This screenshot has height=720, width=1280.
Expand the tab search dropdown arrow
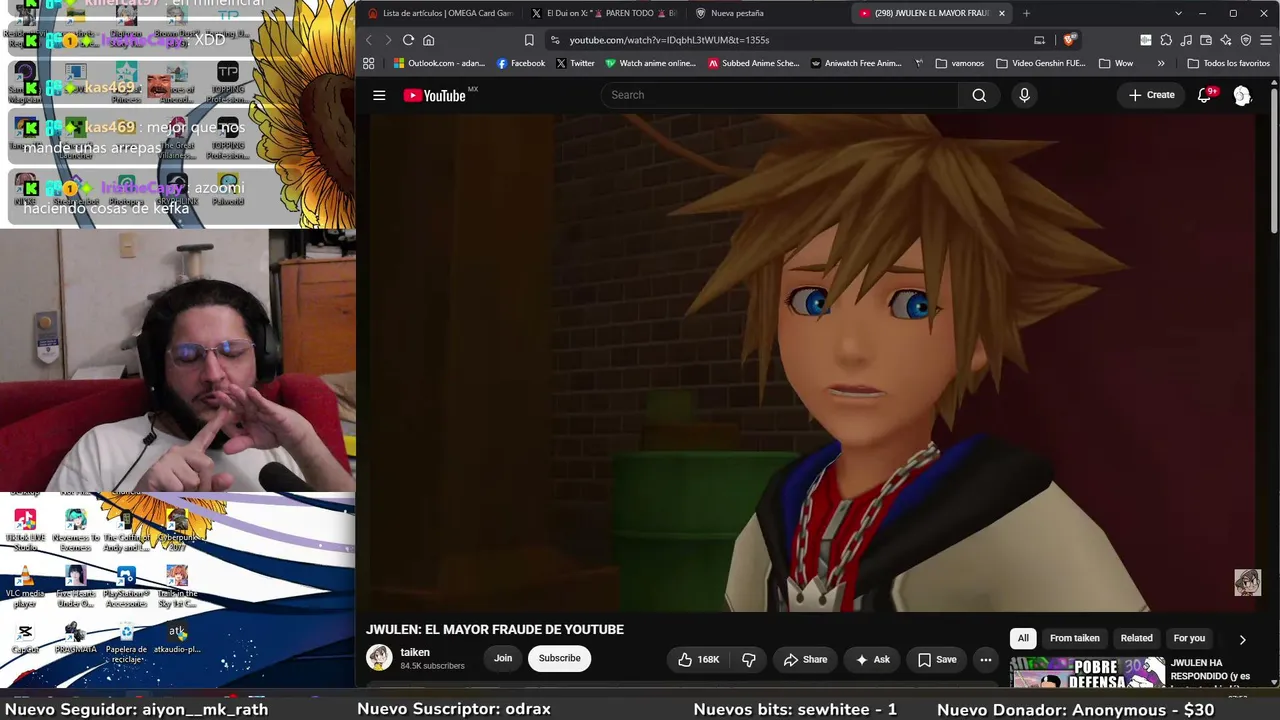tap(1178, 13)
